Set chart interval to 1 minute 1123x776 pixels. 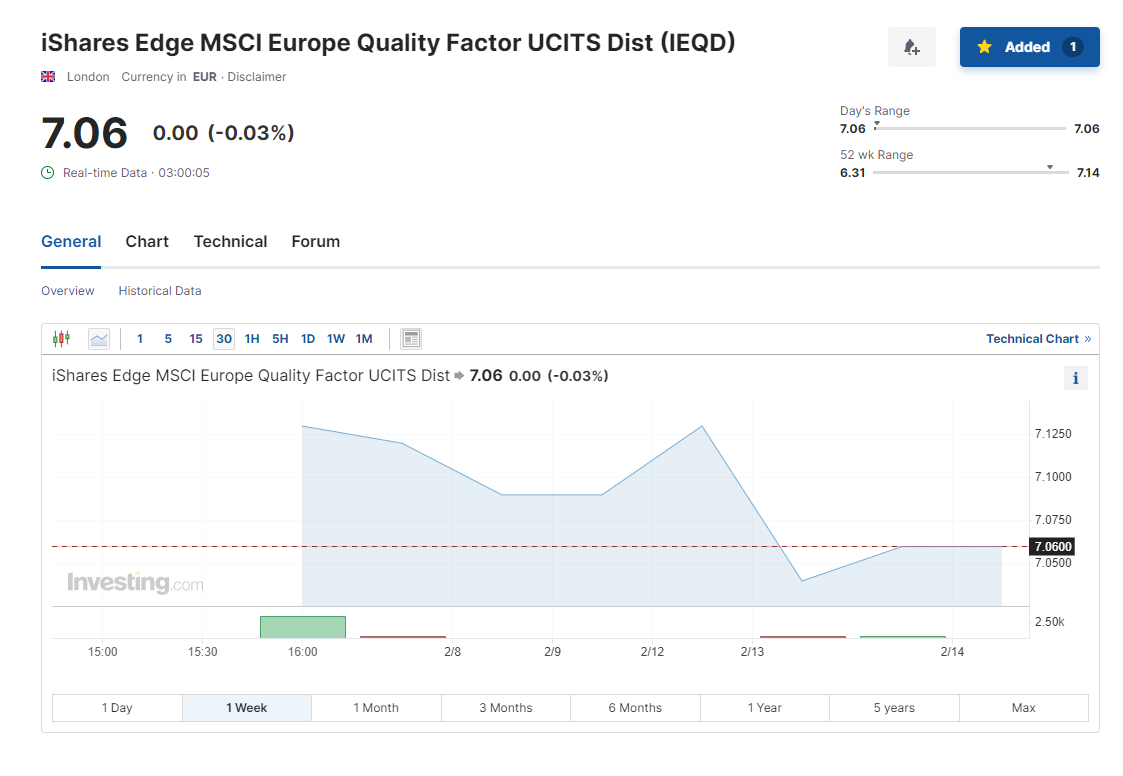tap(140, 339)
